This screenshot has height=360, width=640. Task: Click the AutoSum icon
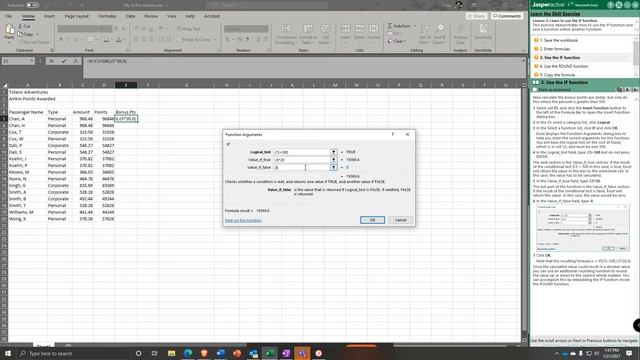[x=390, y=26]
